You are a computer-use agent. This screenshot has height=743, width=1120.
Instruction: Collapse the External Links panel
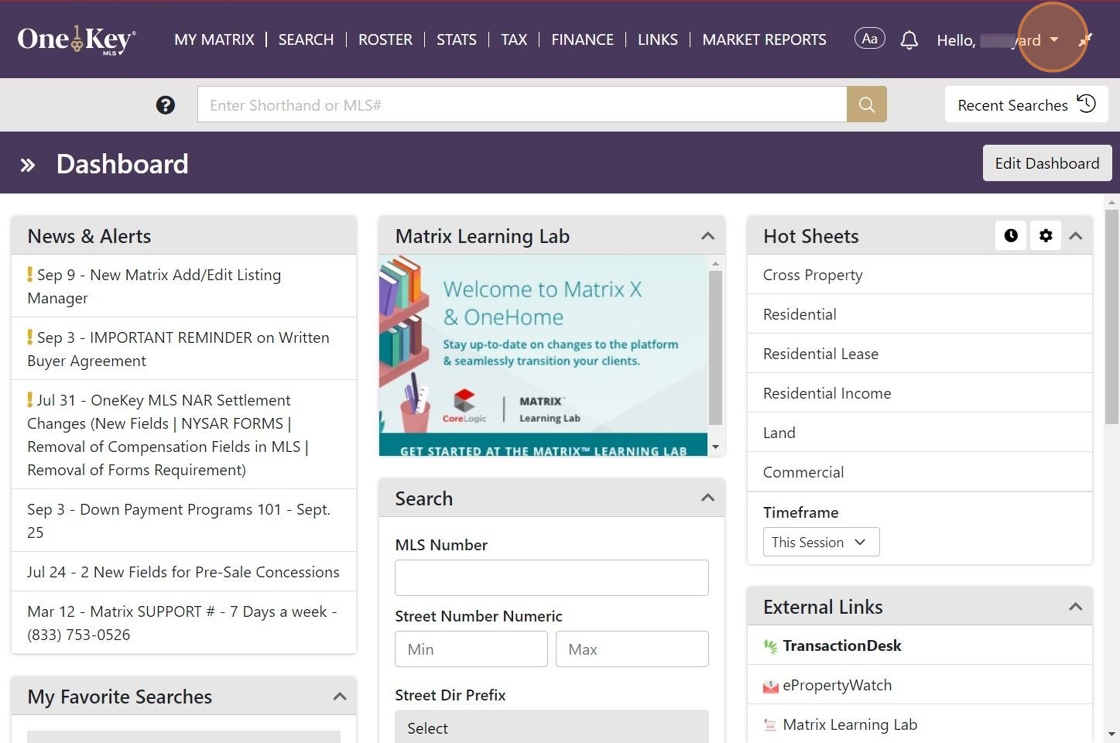(1076, 607)
